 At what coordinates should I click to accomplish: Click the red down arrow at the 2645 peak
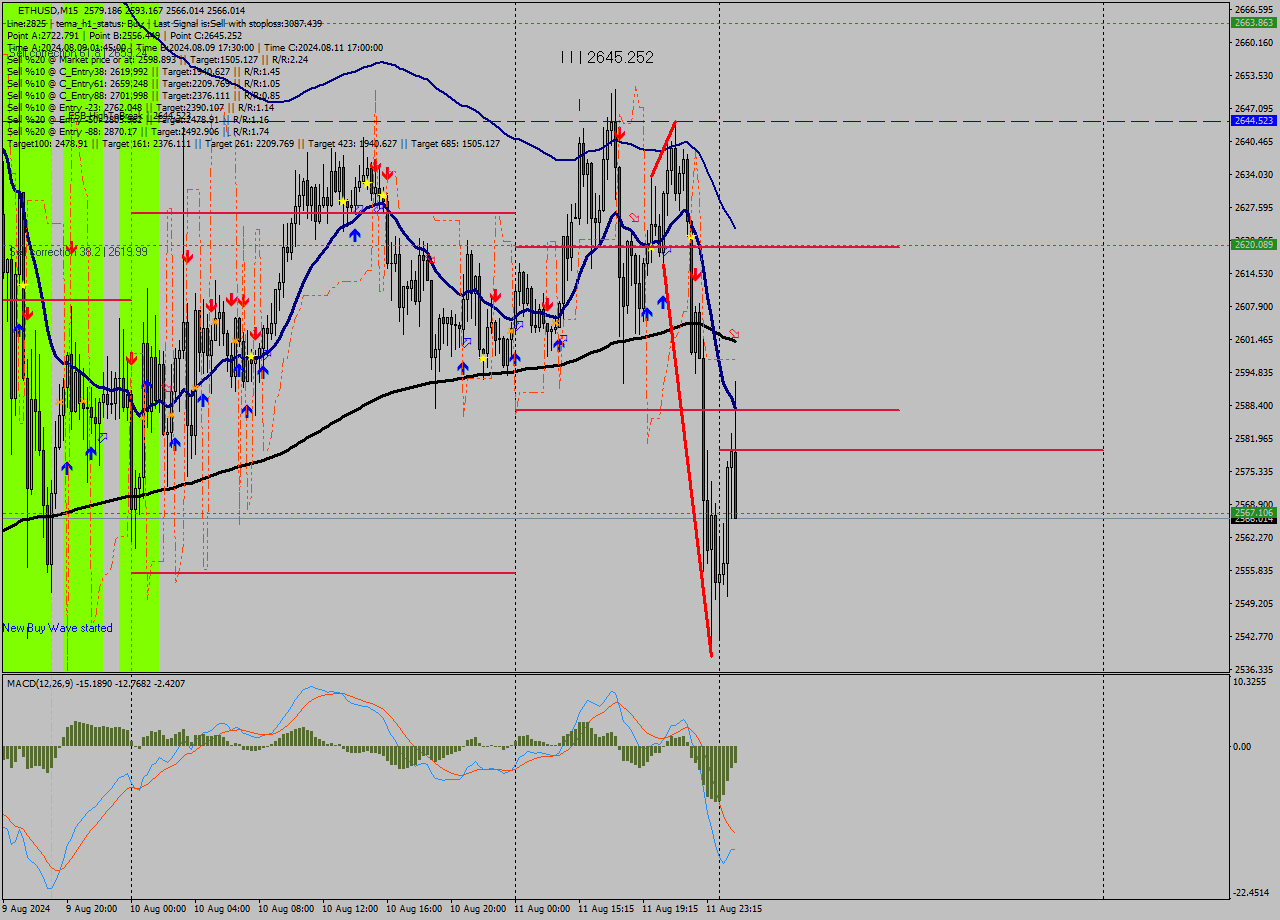[620, 132]
